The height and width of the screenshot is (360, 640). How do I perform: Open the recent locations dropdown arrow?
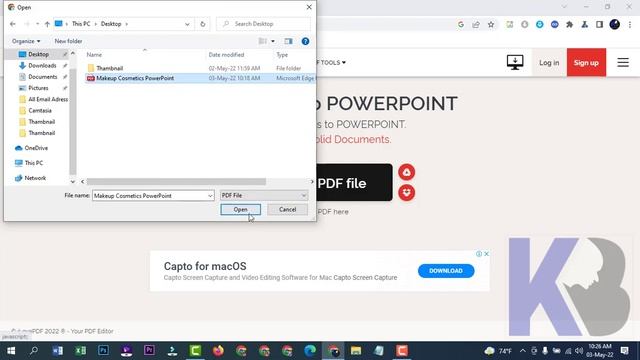tap(37, 24)
